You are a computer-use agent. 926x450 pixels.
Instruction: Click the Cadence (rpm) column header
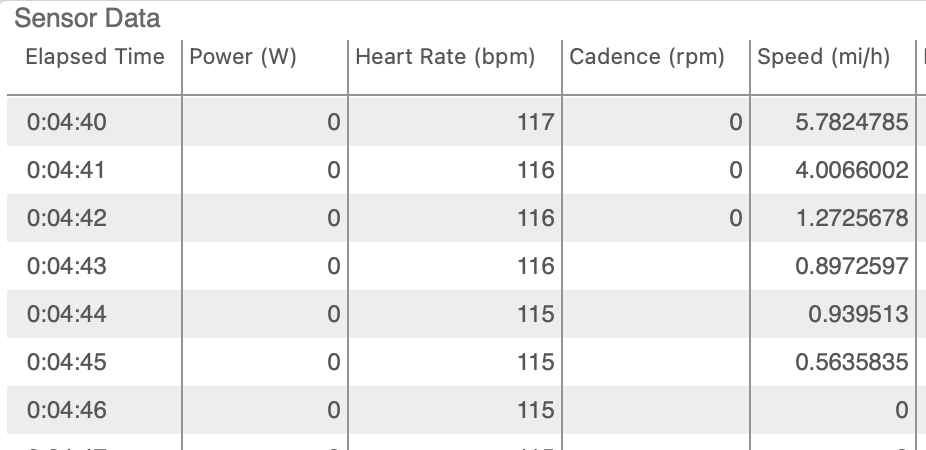pos(656,57)
